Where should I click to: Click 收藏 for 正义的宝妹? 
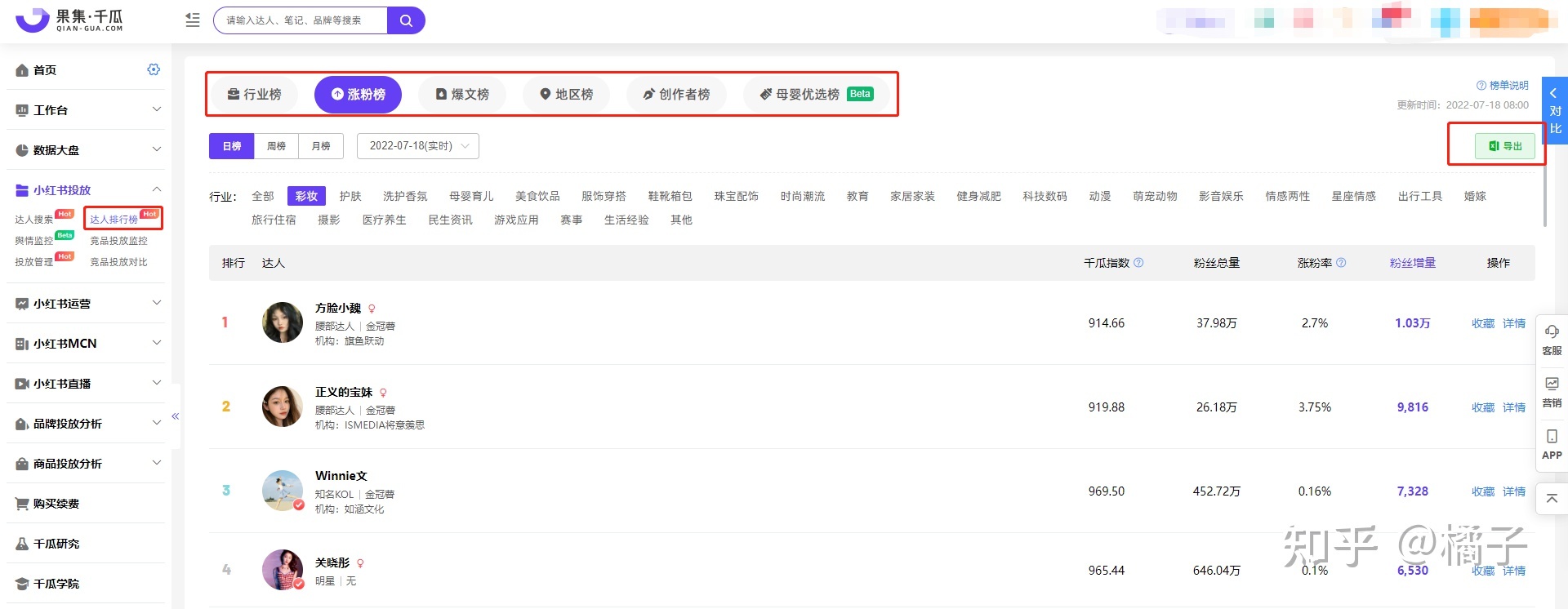pos(1483,407)
